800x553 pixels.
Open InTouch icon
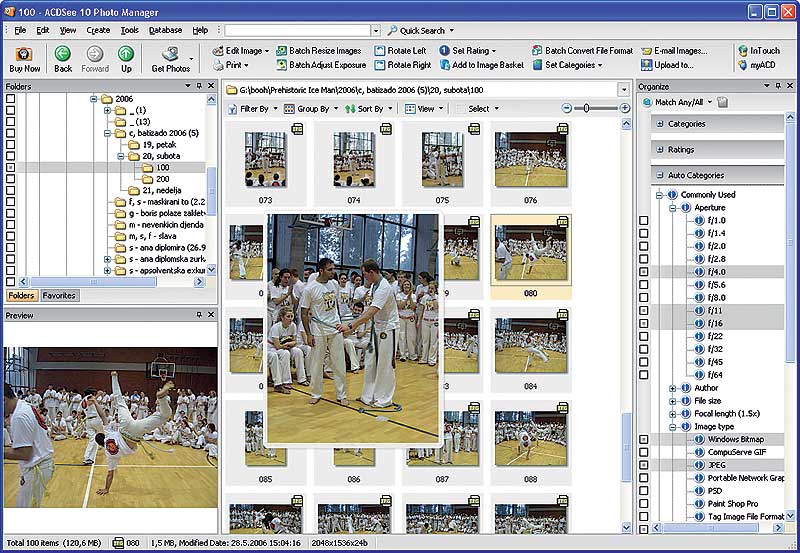[x=743, y=51]
